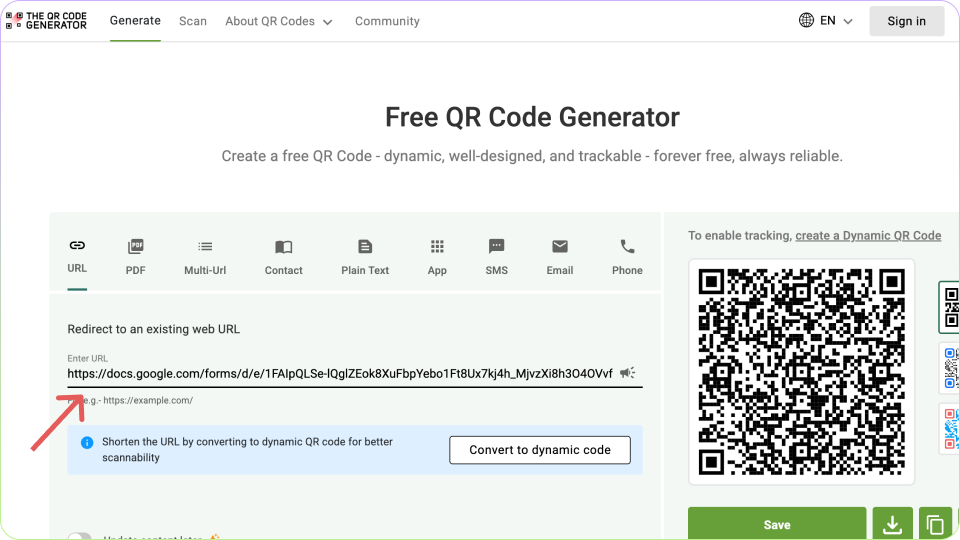Go to the Community page
The image size is (960, 540).
tap(388, 21)
